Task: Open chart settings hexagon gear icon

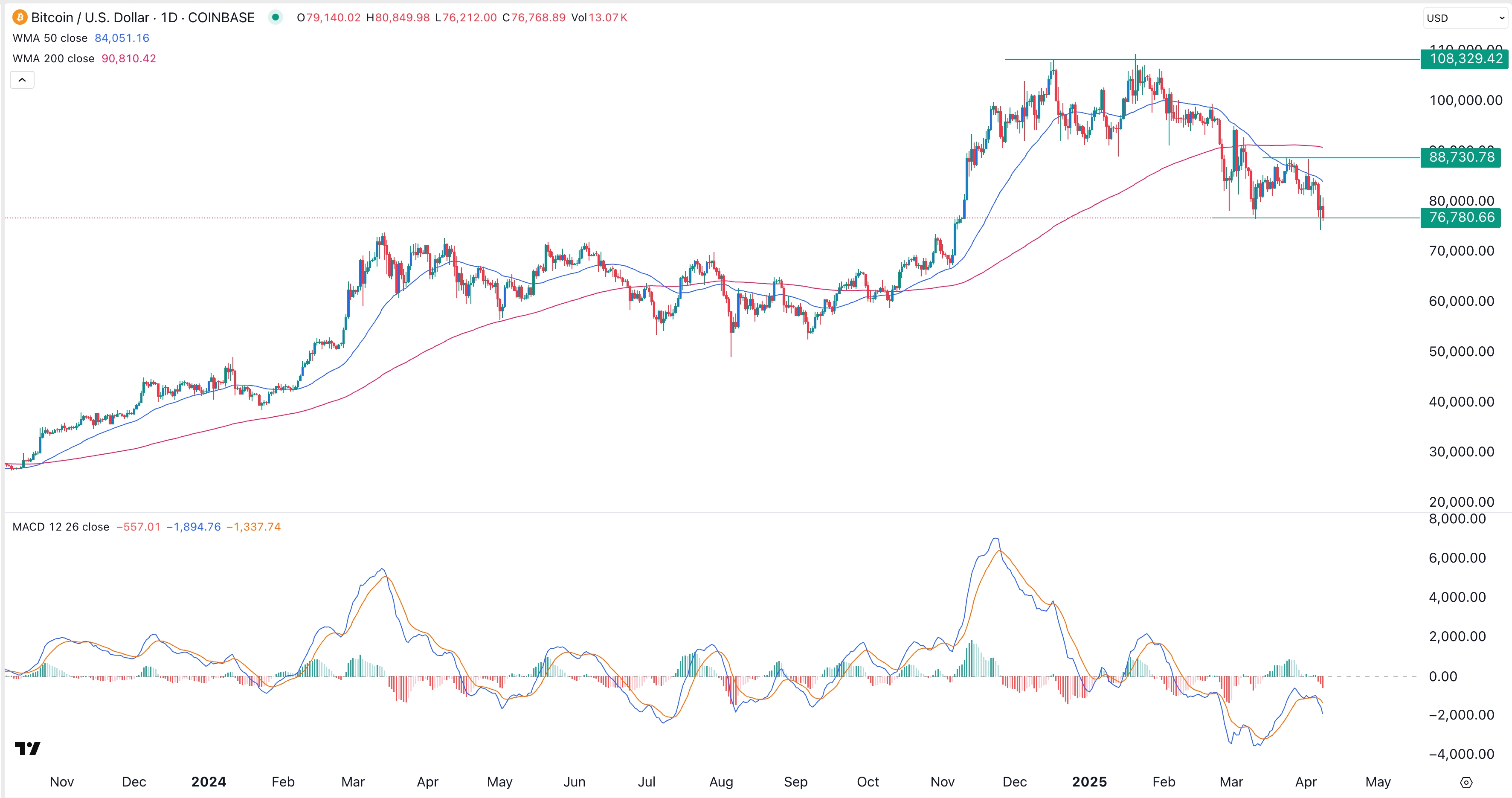Action: [1466, 782]
